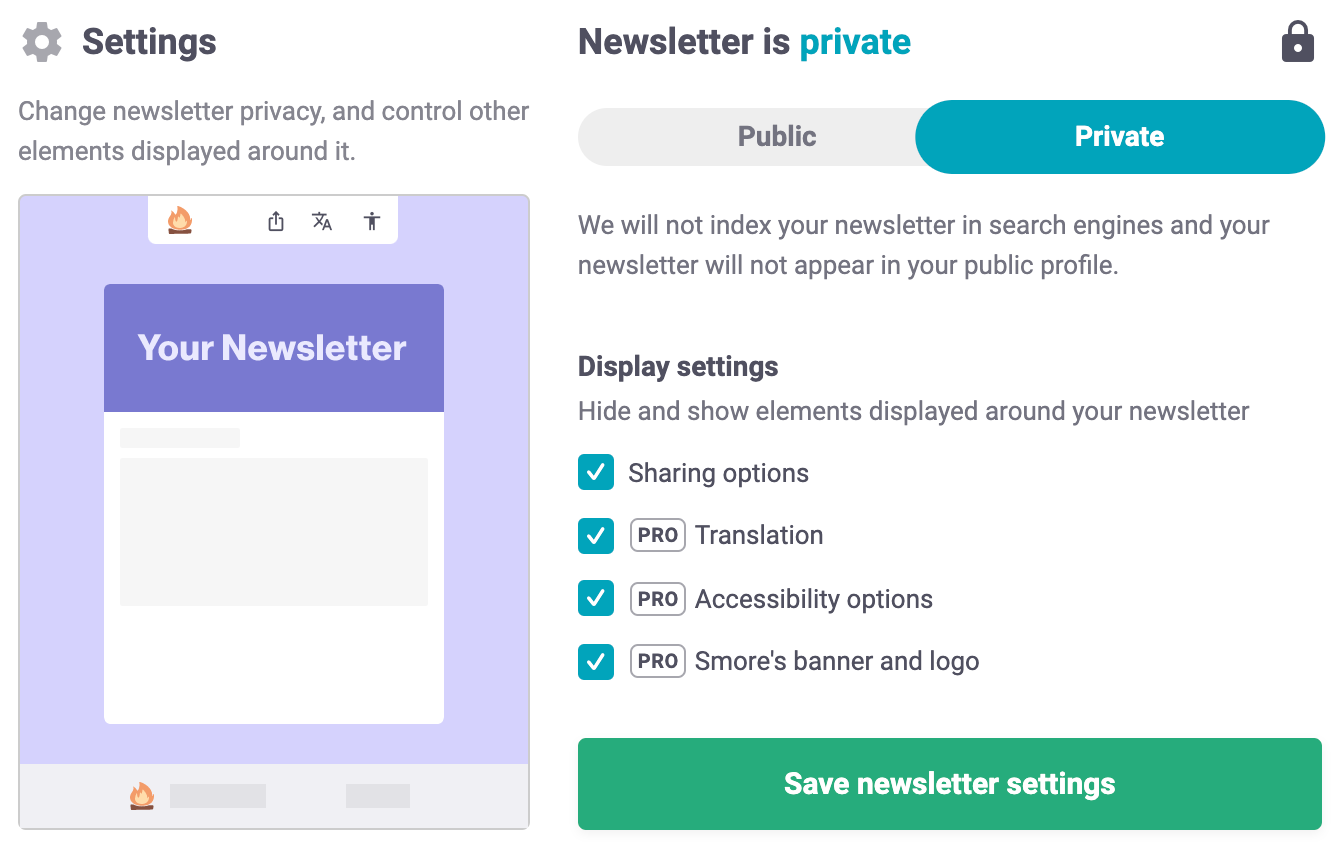1332x842 pixels.
Task: Switch the newsletter to Public
Action: pyautogui.click(x=777, y=136)
